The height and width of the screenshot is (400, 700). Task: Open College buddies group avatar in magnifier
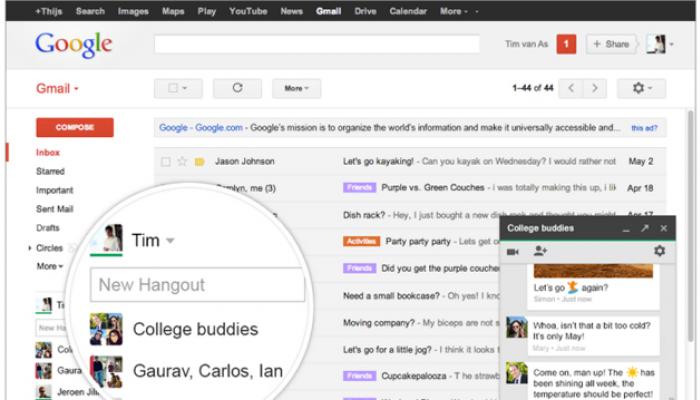pos(106,329)
